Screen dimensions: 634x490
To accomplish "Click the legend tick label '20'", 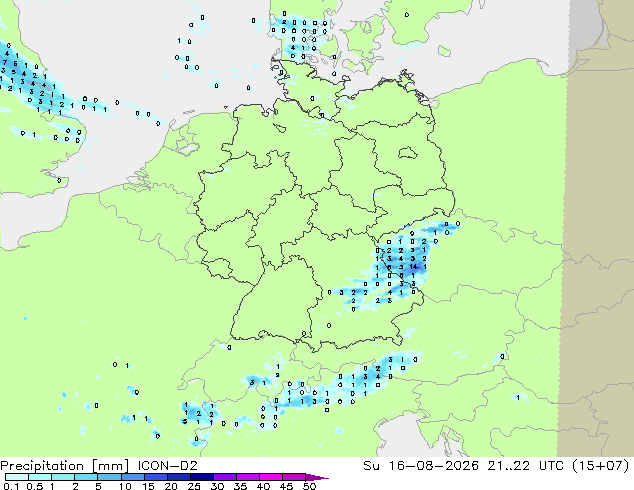I will [x=171, y=486].
